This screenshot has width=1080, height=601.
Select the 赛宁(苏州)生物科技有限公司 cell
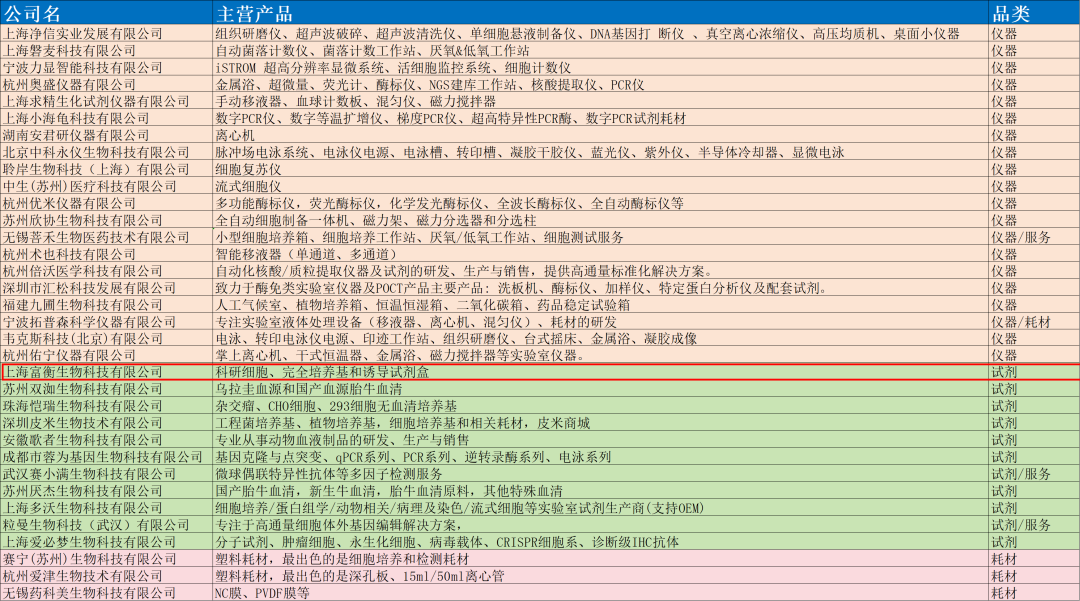106,559
